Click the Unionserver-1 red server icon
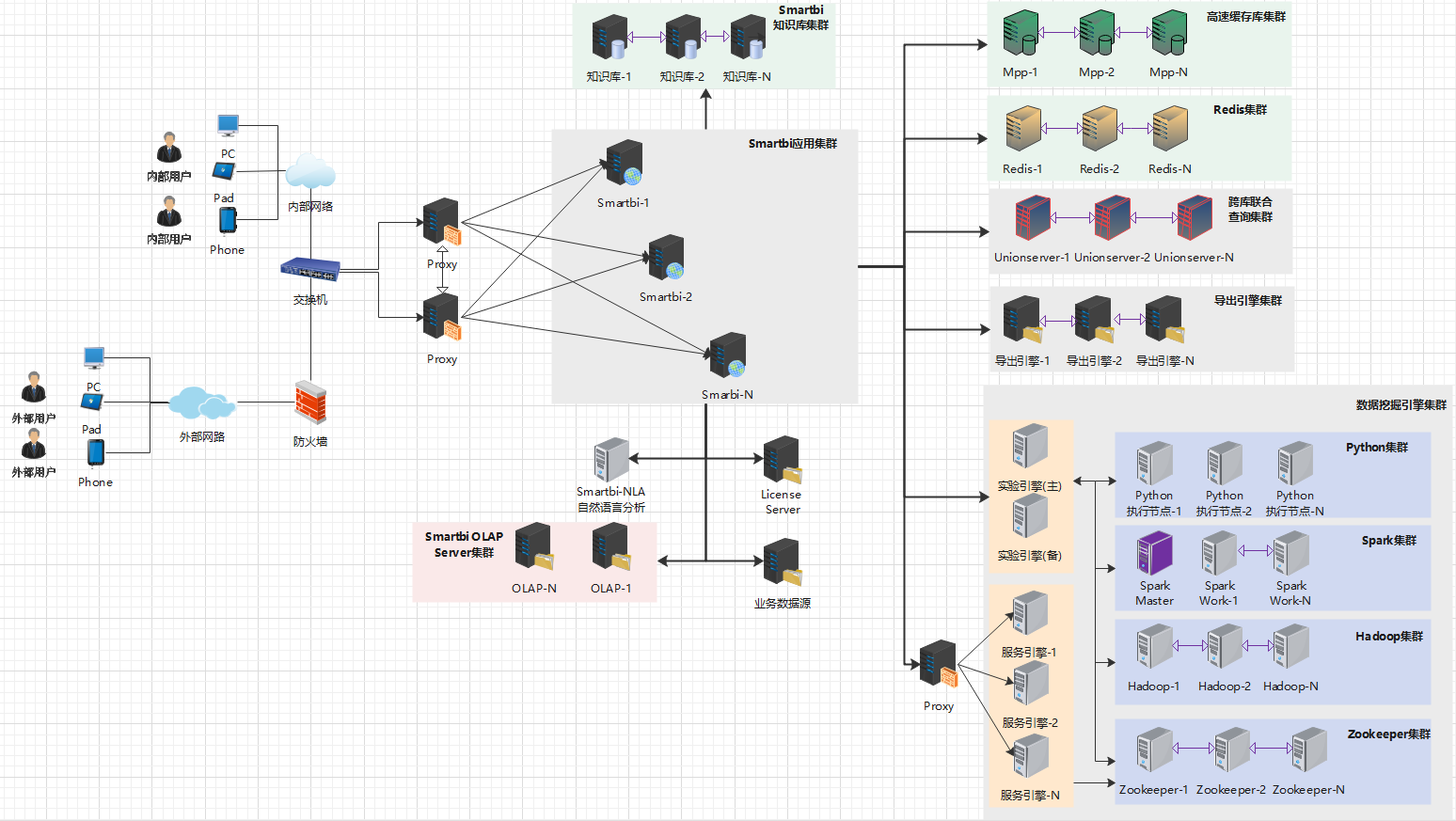Viewport: 1456px width, 821px height. tap(1033, 217)
